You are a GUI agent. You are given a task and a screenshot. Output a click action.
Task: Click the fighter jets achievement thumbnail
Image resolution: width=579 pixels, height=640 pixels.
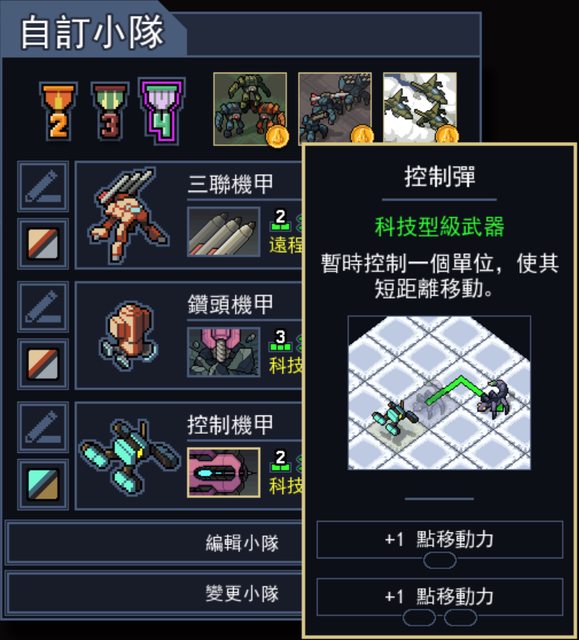420,108
